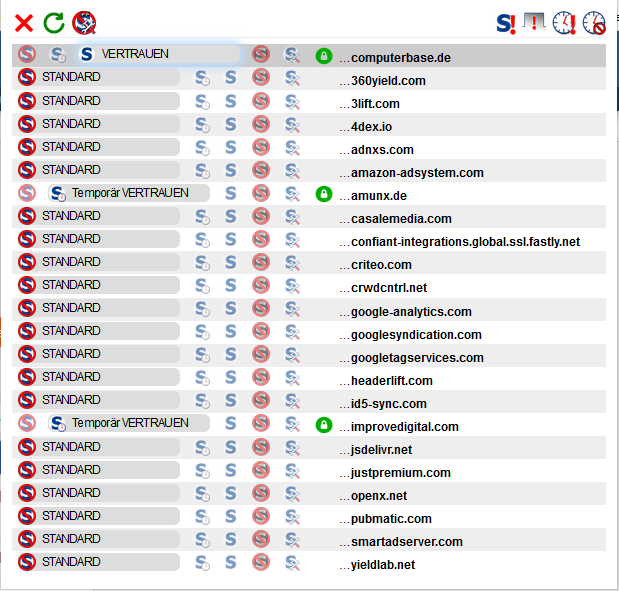Pick STANDARD preset for google-analytics.com
The width and height of the screenshot is (619, 591).
point(99,308)
